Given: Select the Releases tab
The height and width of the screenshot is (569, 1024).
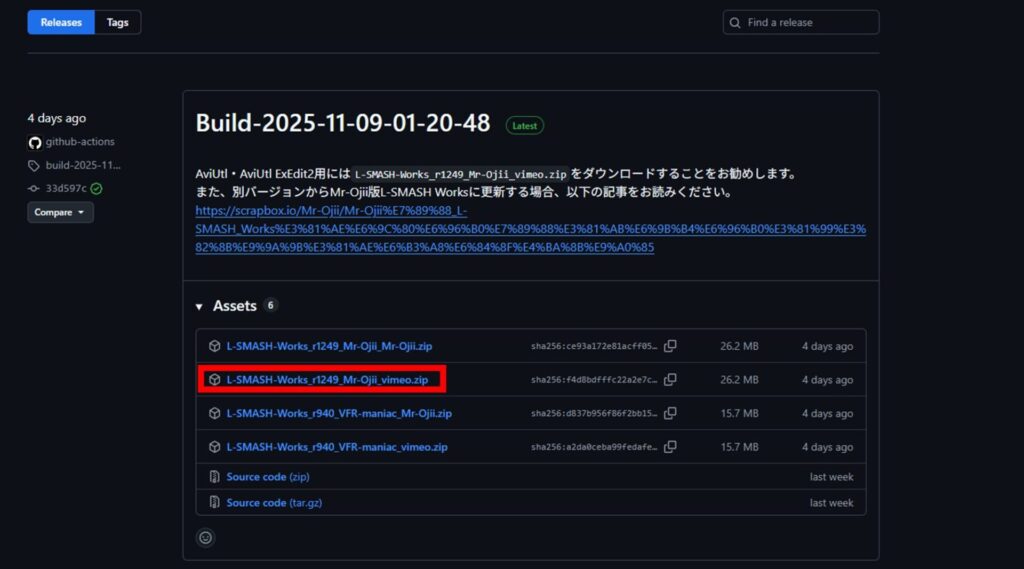Looking at the screenshot, I should point(61,22).
